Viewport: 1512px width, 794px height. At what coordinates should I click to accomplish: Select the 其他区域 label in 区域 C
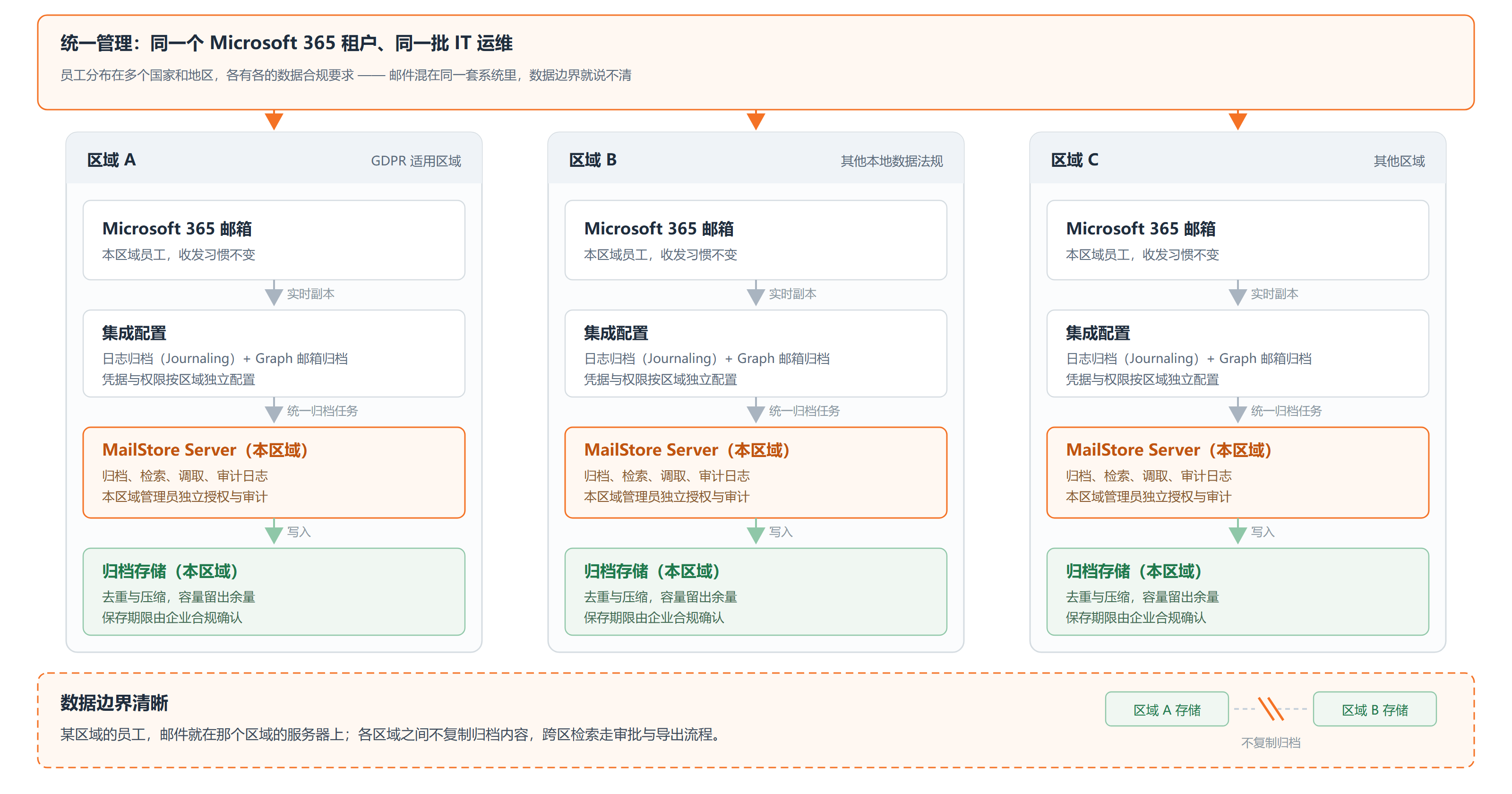coord(1399,161)
